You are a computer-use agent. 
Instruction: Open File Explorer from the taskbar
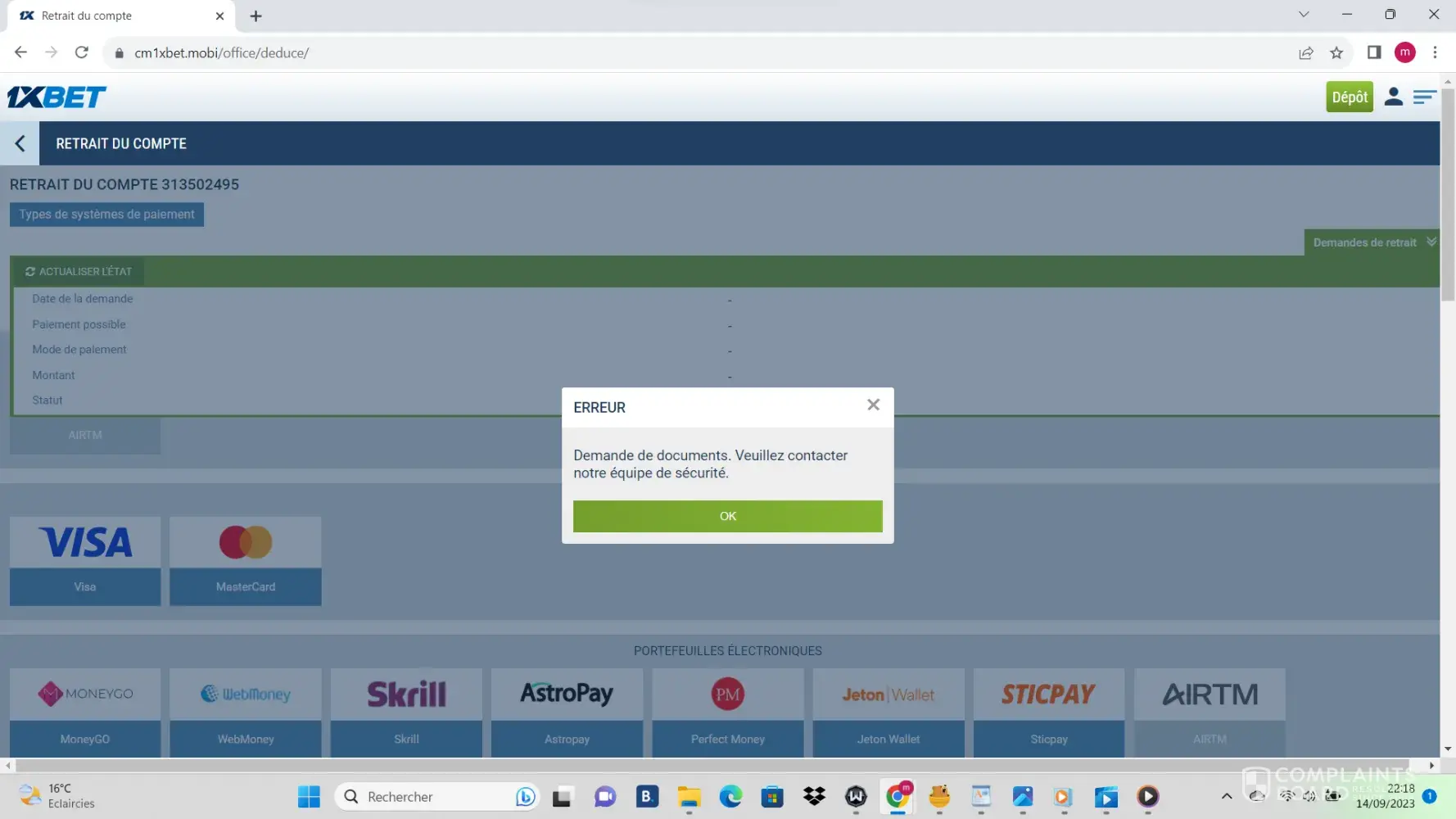[x=689, y=796]
